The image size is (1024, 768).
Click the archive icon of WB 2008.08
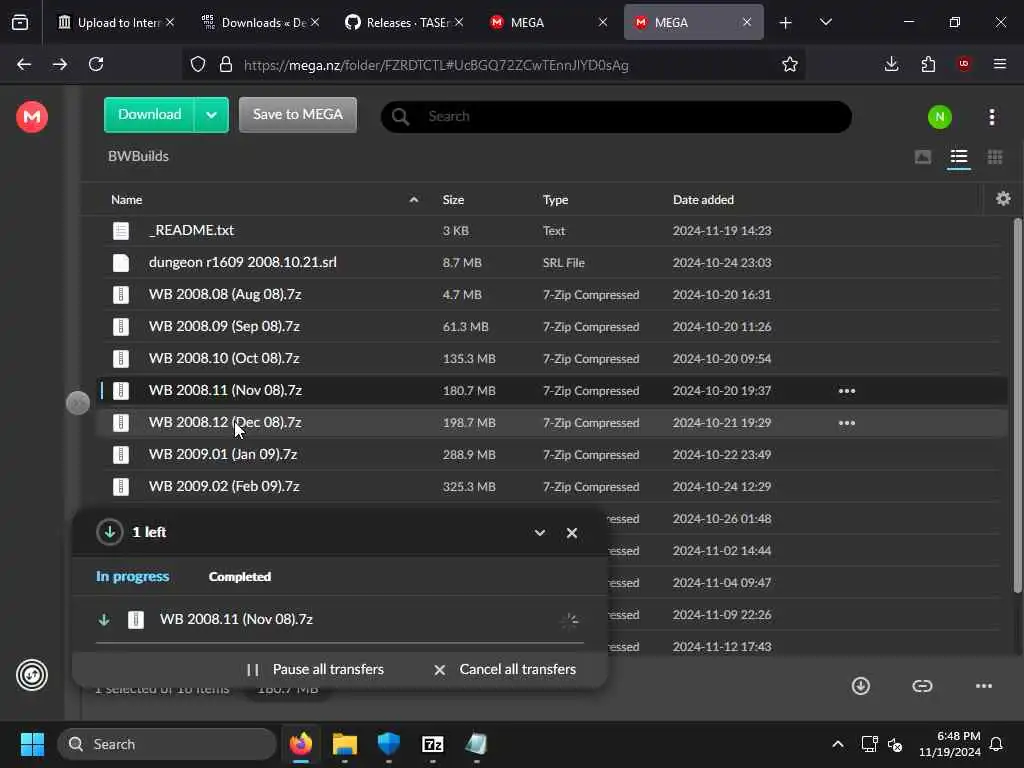pyautogui.click(x=121, y=295)
